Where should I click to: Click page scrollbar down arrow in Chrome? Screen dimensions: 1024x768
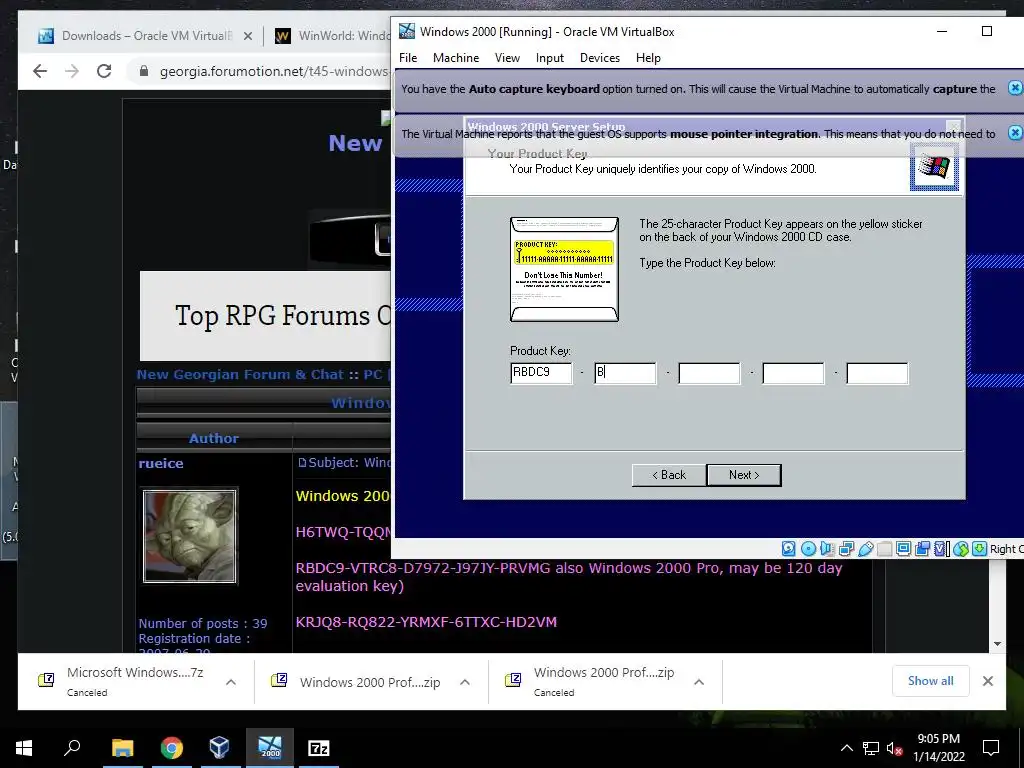point(997,644)
